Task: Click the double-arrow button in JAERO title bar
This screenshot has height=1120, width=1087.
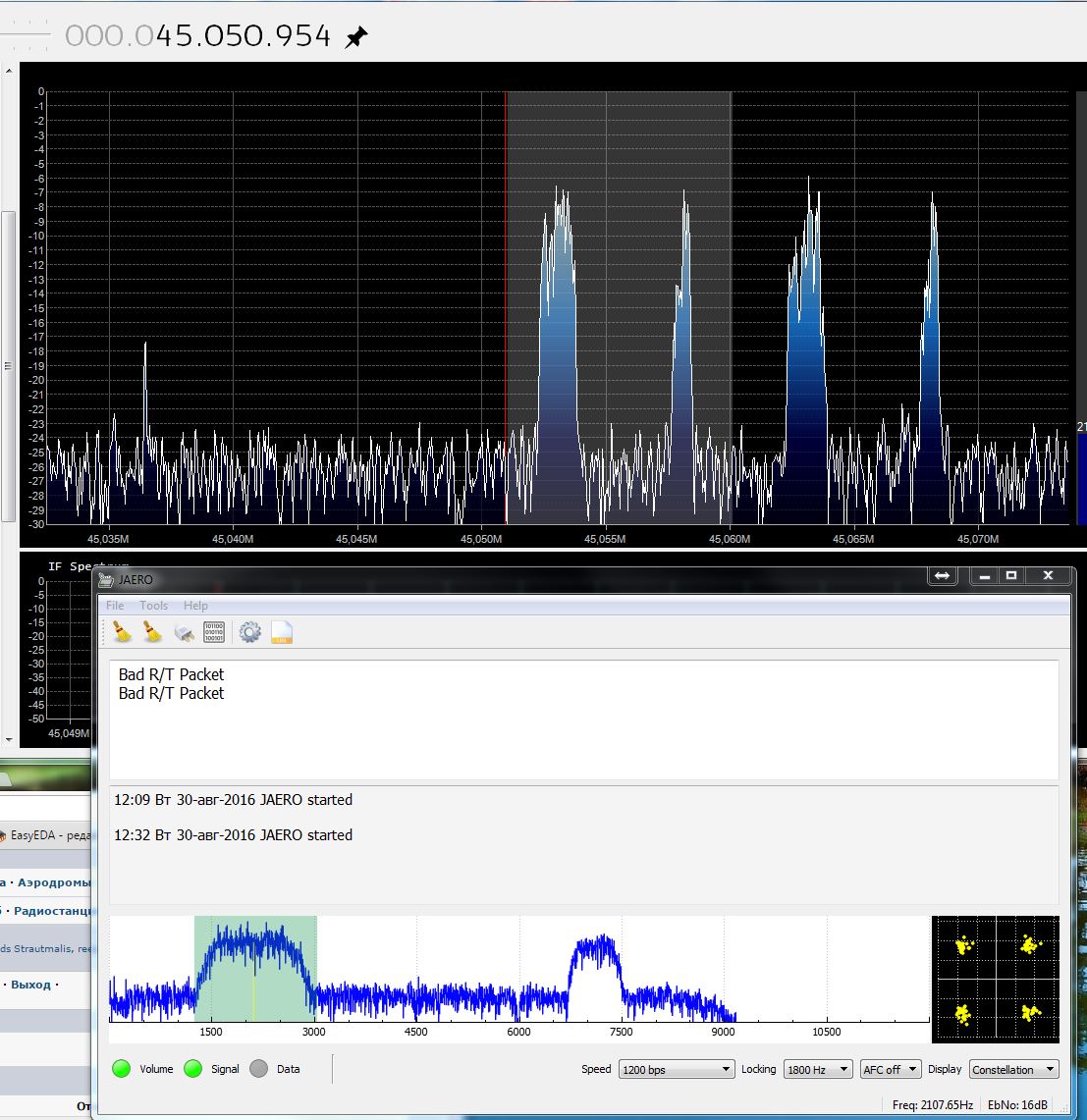Action: (942, 576)
